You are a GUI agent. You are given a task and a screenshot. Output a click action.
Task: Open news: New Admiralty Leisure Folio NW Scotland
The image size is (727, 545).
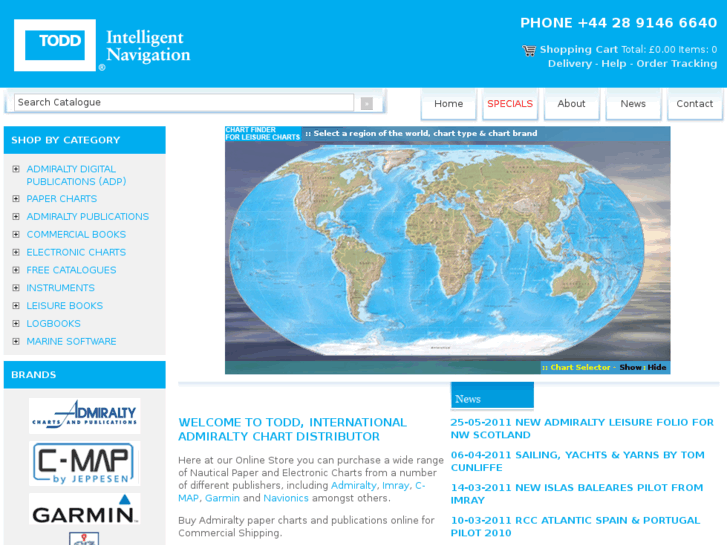click(x=582, y=429)
